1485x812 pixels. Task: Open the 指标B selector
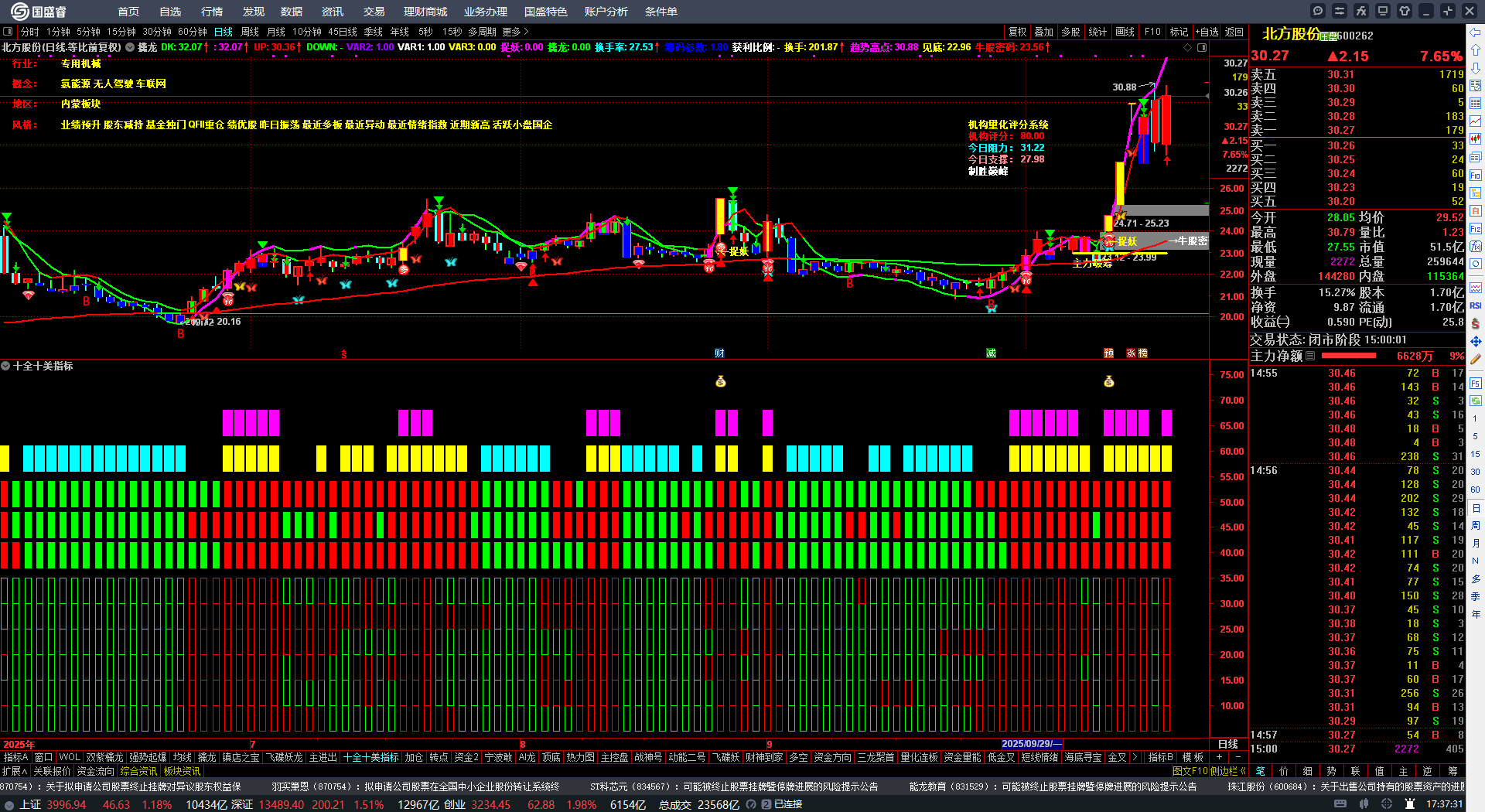click(1160, 757)
